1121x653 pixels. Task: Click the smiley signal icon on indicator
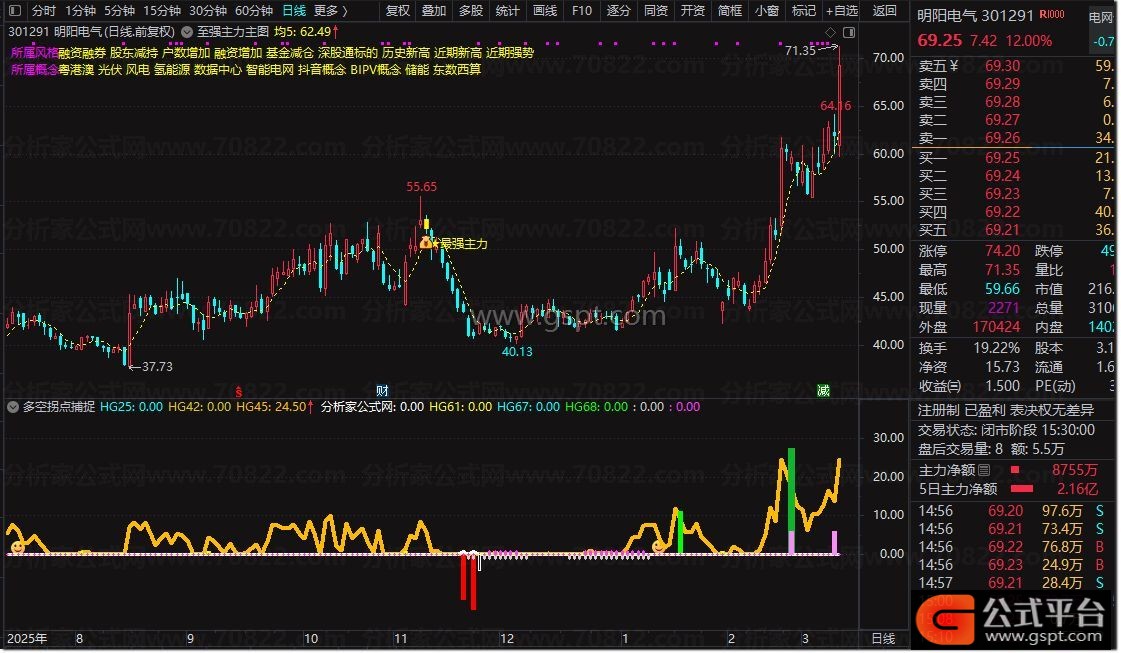pyautogui.click(x=18, y=547)
